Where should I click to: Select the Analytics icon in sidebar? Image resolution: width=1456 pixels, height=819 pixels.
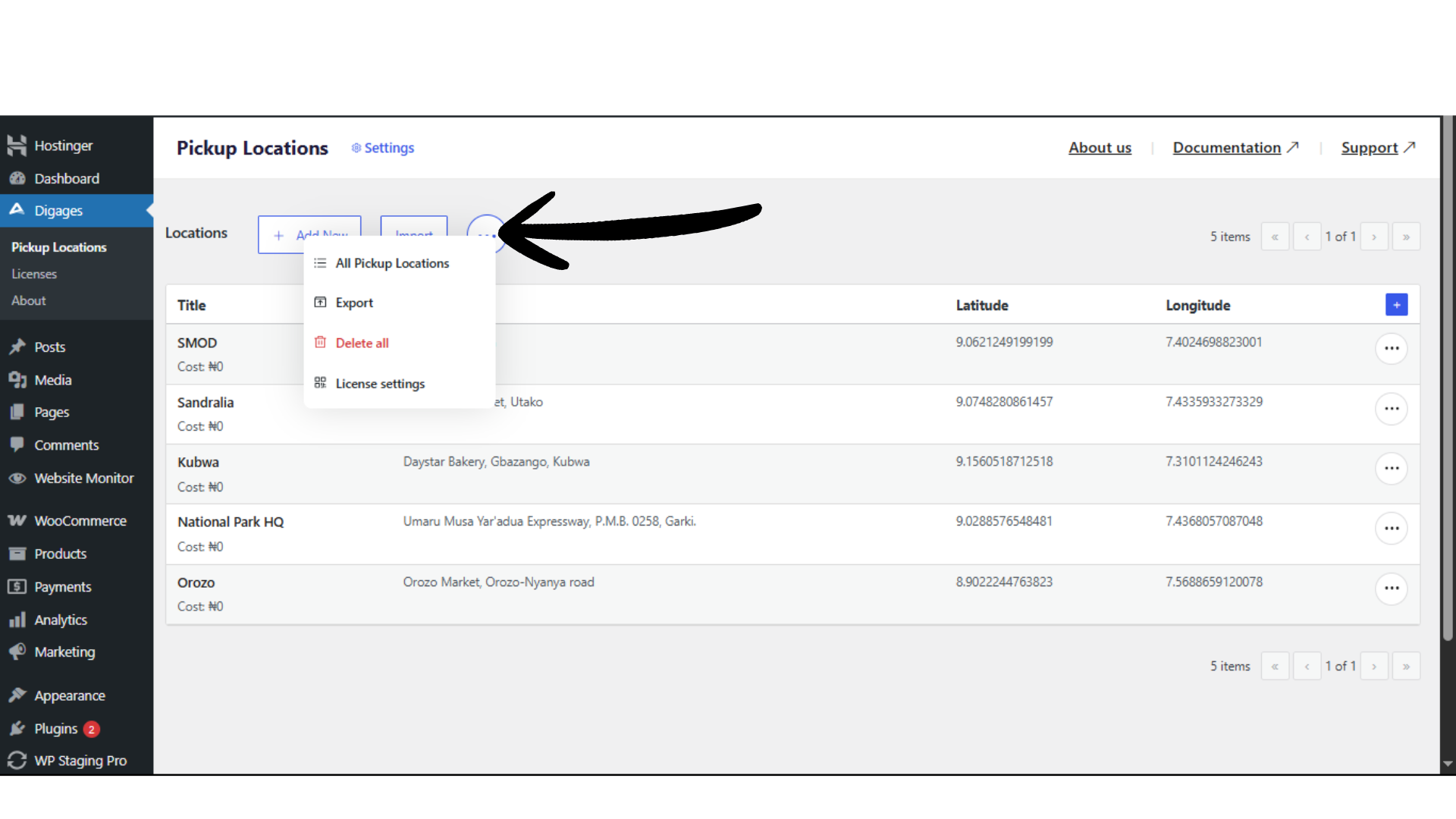point(17,620)
